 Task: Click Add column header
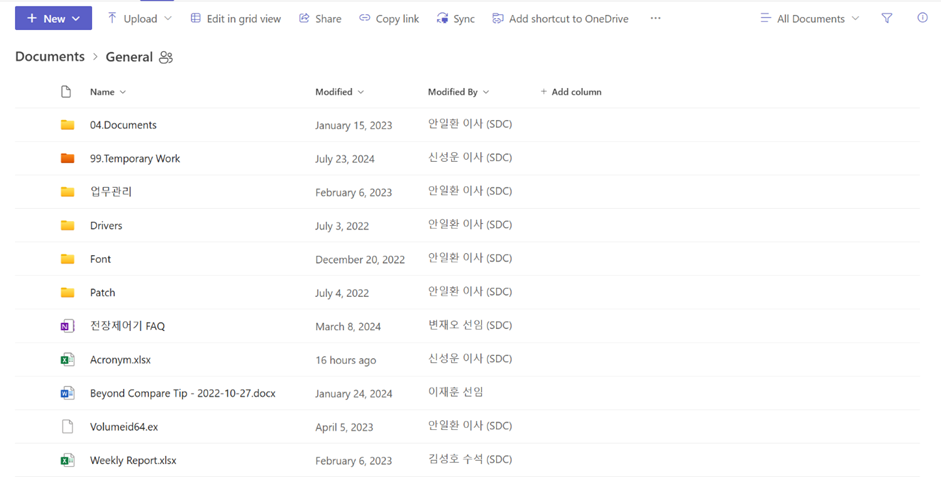[x=571, y=92]
